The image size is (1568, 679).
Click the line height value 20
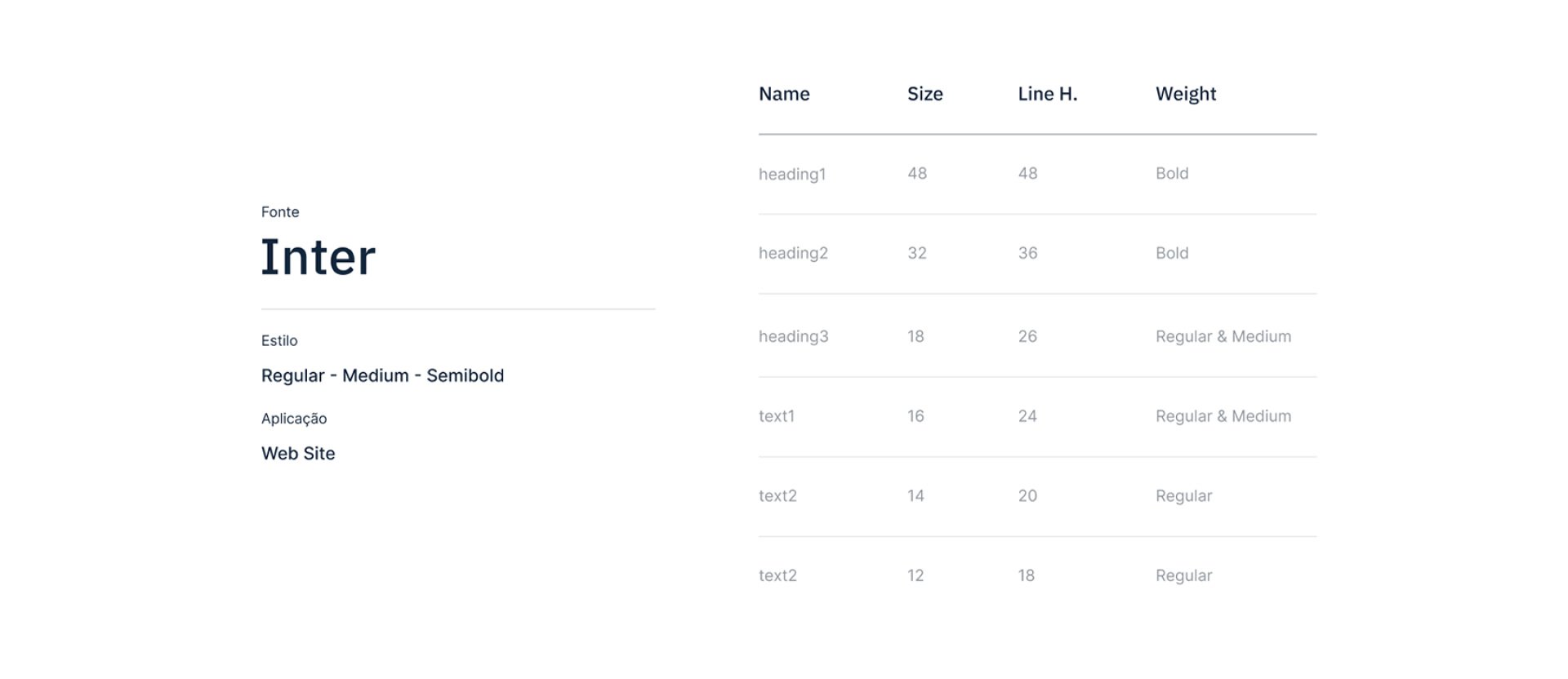click(1027, 495)
